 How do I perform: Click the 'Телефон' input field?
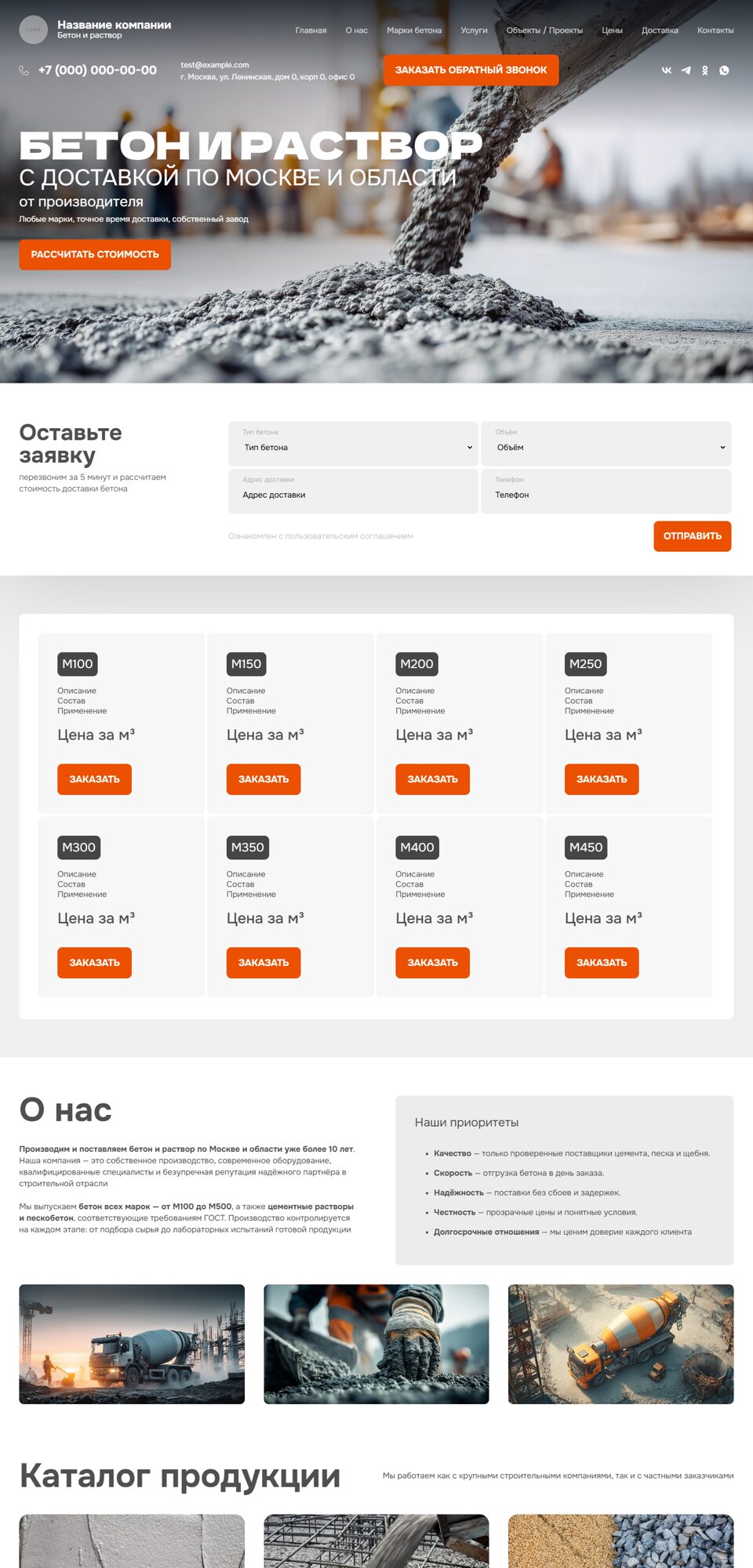point(606,495)
